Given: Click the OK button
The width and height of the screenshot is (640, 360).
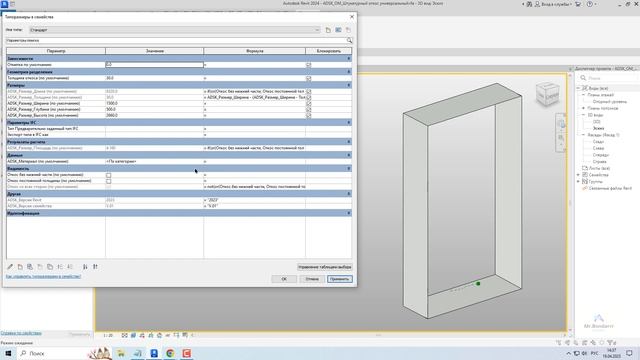Looking at the screenshot, I should pyautogui.click(x=284, y=279).
